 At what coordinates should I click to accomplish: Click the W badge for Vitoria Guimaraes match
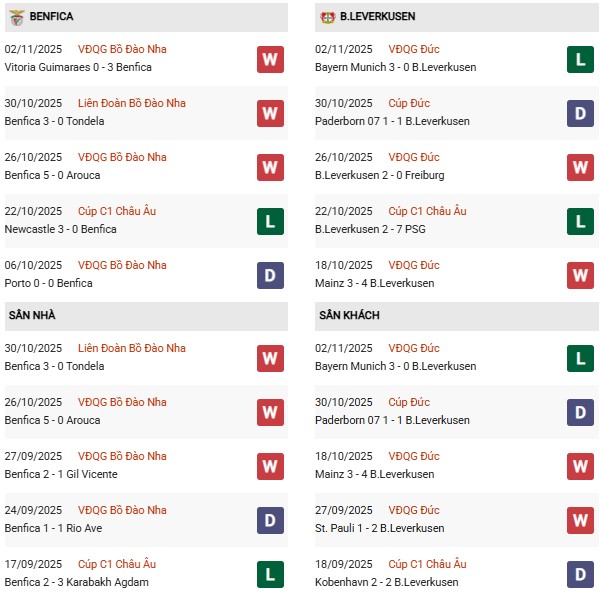coord(270,59)
